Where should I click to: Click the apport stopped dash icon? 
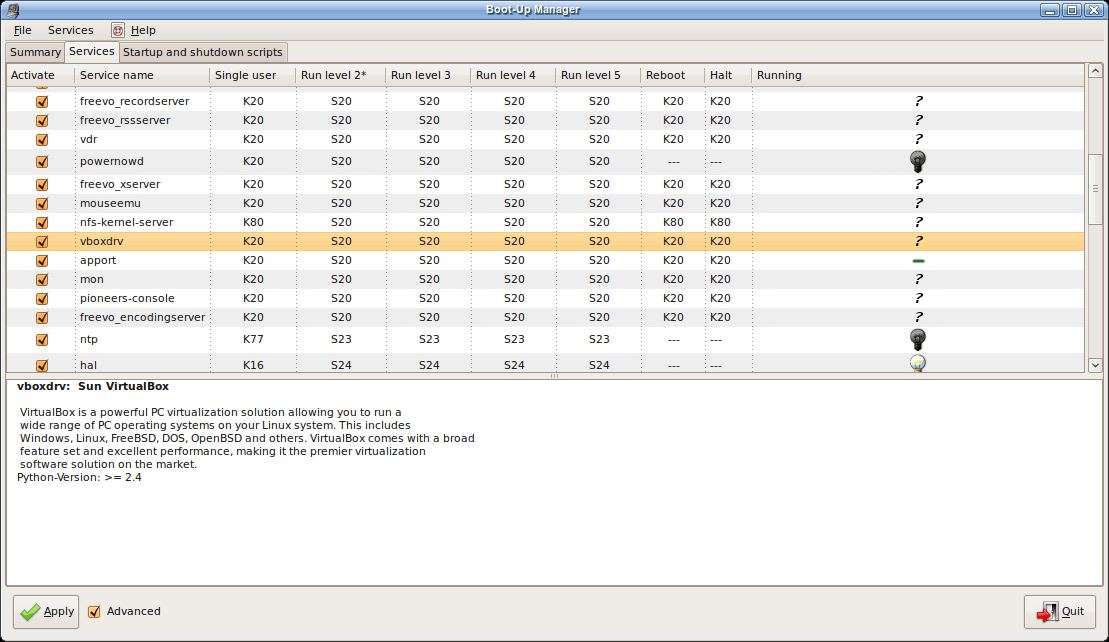918,261
